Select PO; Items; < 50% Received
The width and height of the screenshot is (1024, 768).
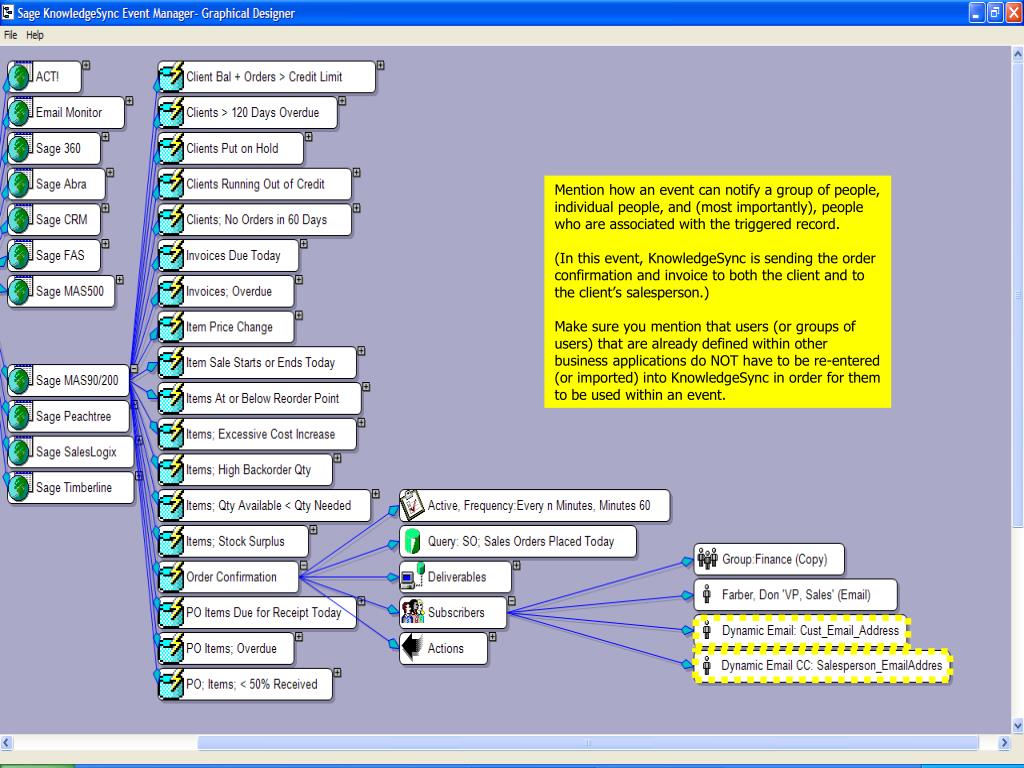click(x=246, y=684)
